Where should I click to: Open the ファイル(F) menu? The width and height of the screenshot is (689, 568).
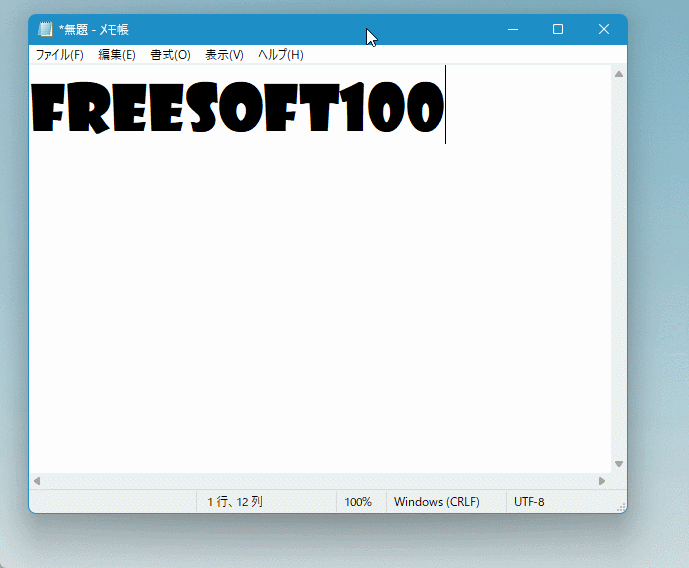coord(59,55)
